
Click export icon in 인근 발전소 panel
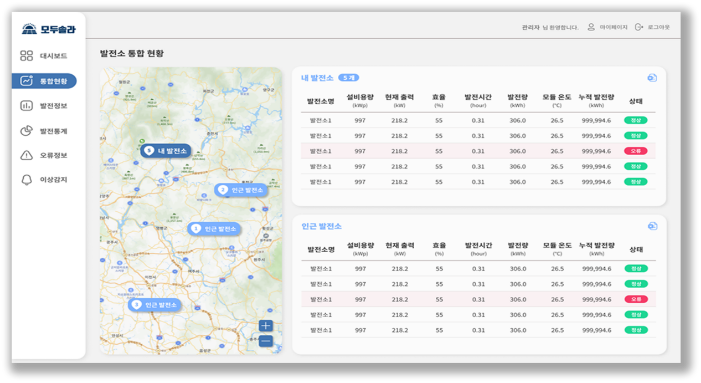click(x=653, y=226)
